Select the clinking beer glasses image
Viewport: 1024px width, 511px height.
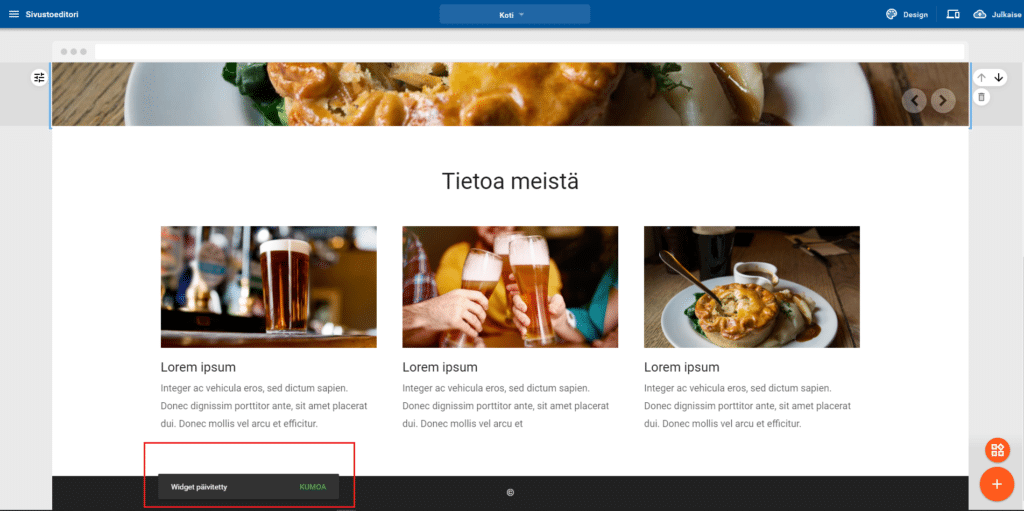coord(510,287)
